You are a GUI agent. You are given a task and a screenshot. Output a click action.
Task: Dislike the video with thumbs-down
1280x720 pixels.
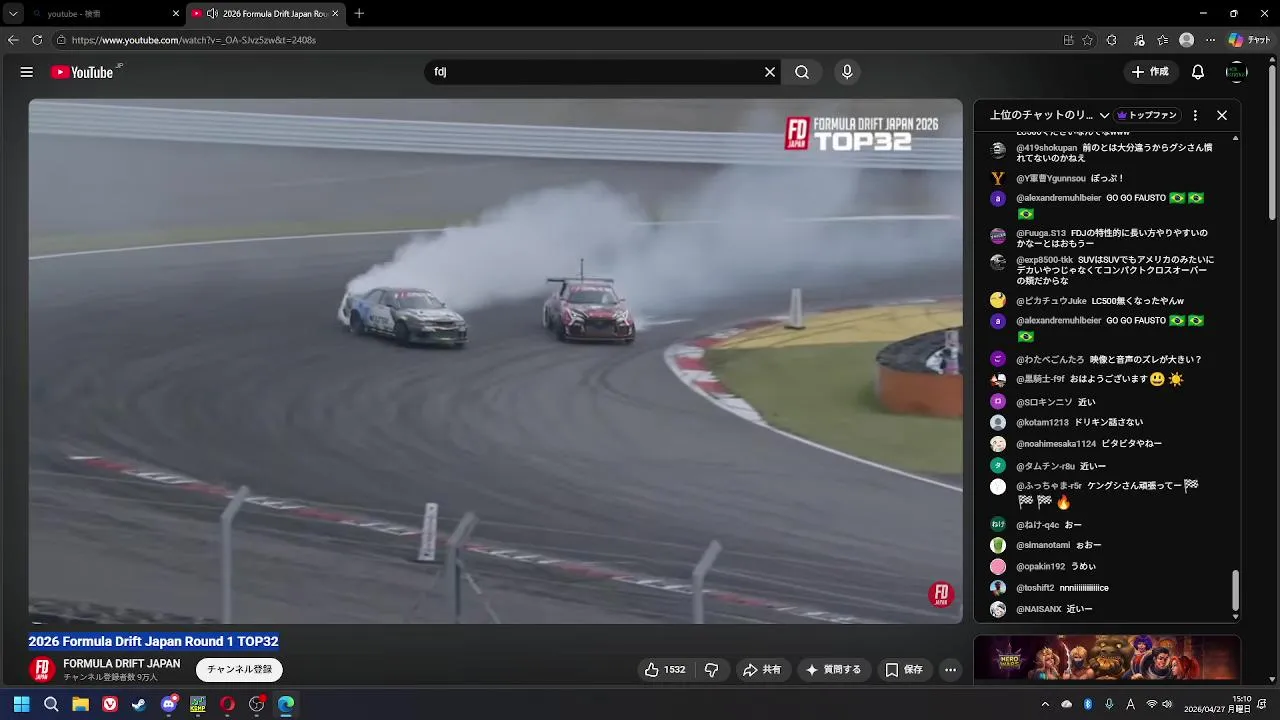[x=712, y=670]
